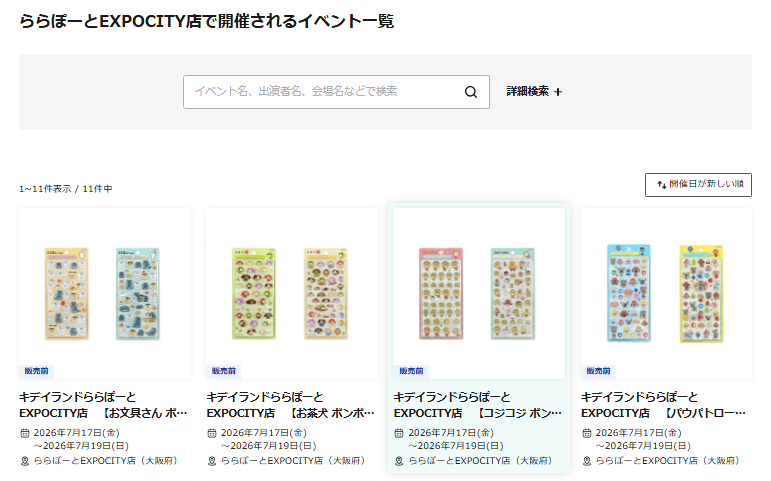This screenshot has width=771, height=481.
Task: Click calendar icon on パウパトロール card
Action: tap(587, 433)
